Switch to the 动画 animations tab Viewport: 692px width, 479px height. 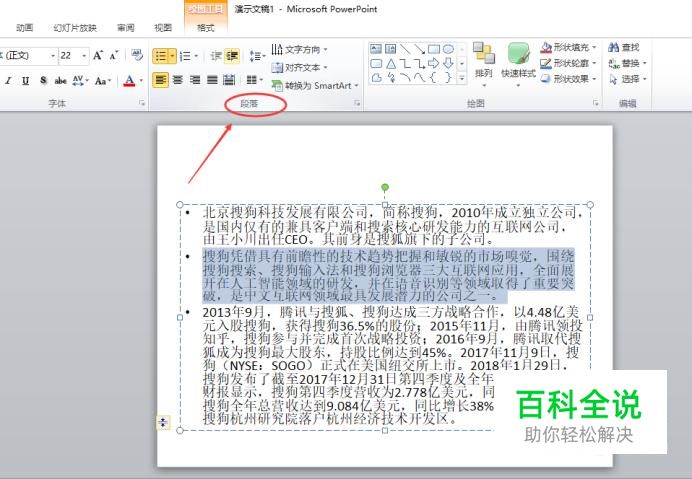coord(24,28)
